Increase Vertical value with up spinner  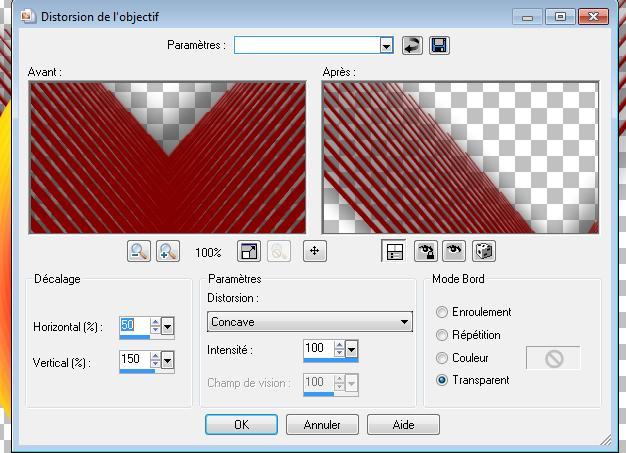pos(155,356)
